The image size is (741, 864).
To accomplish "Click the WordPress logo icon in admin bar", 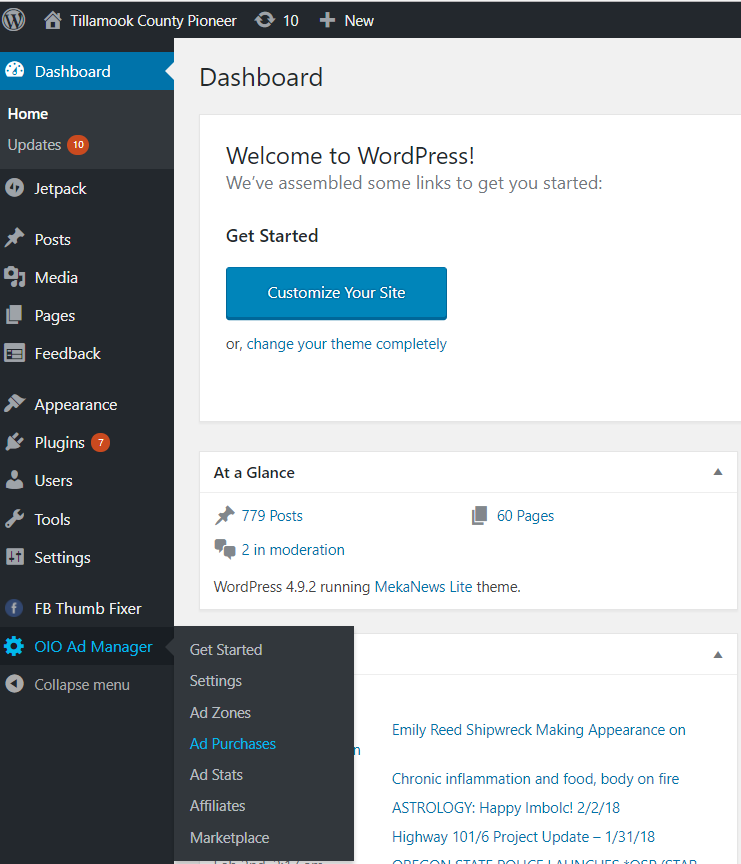I will [14, 20].
